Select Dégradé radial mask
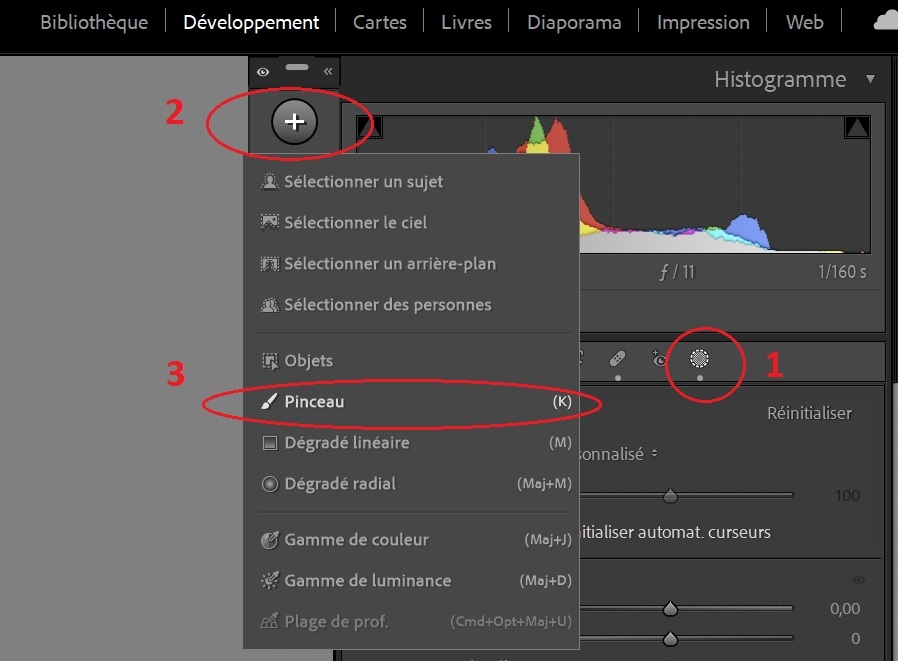 411,483
